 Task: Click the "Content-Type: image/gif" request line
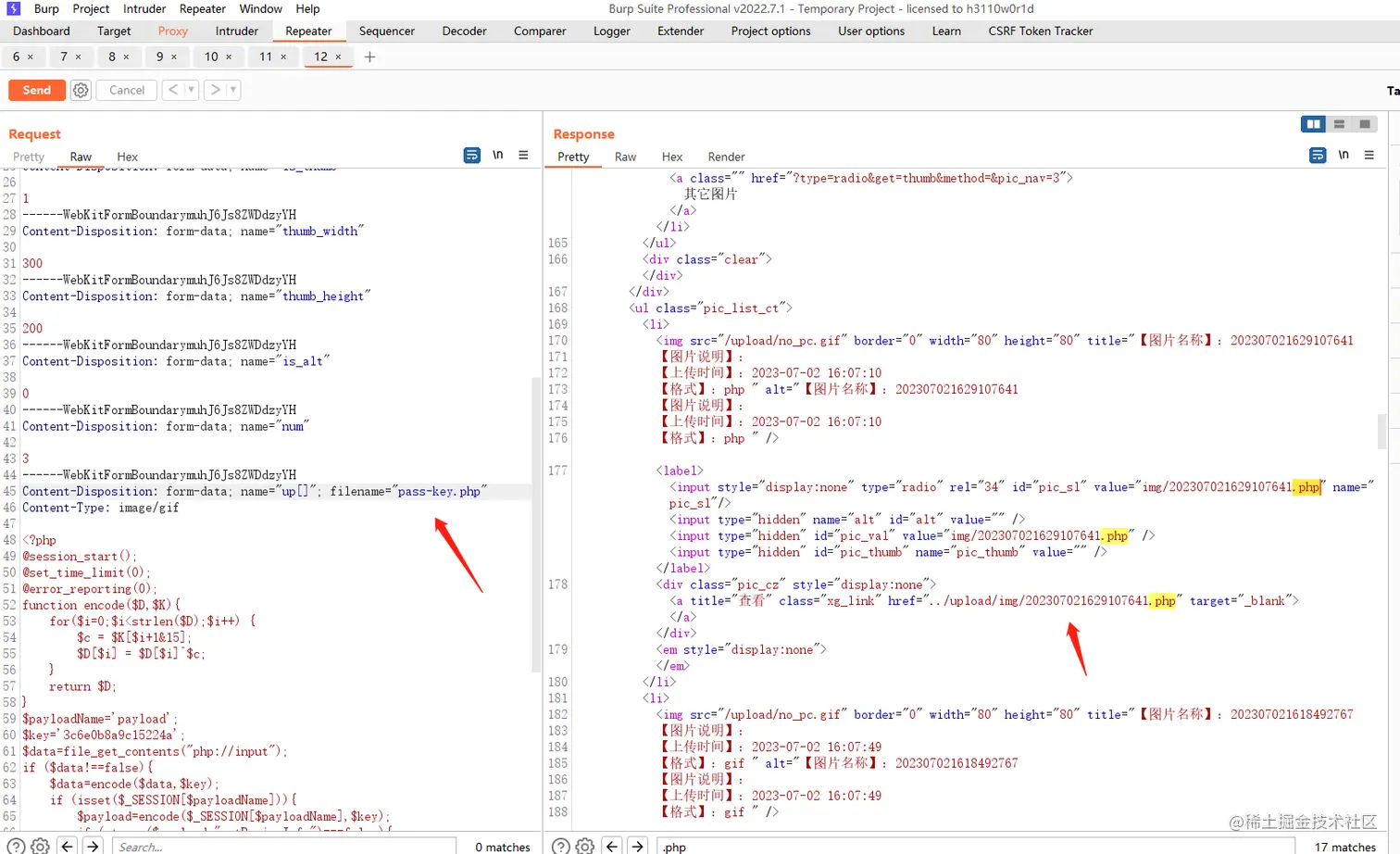point(101,508)
